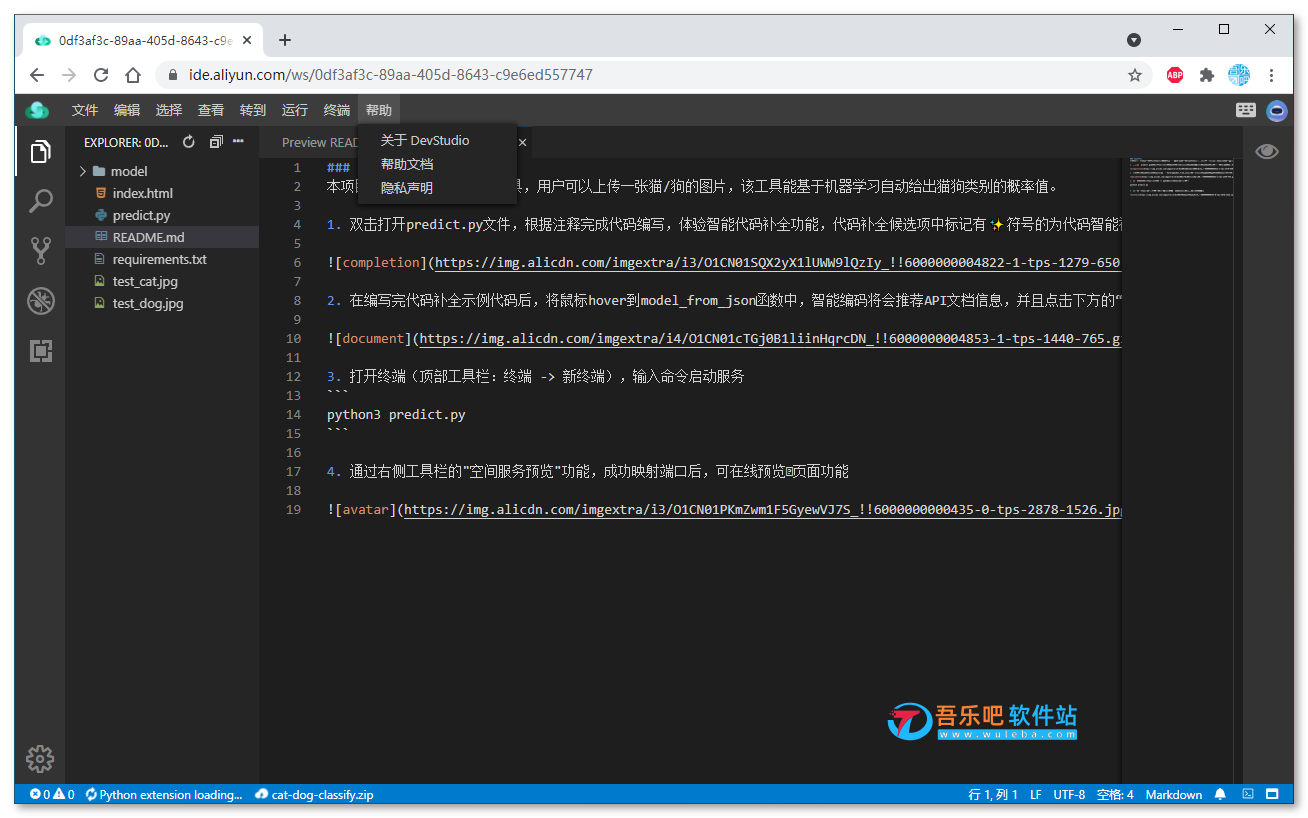Go to browser home page
1308x818 pixels.
tap(133, 75)
